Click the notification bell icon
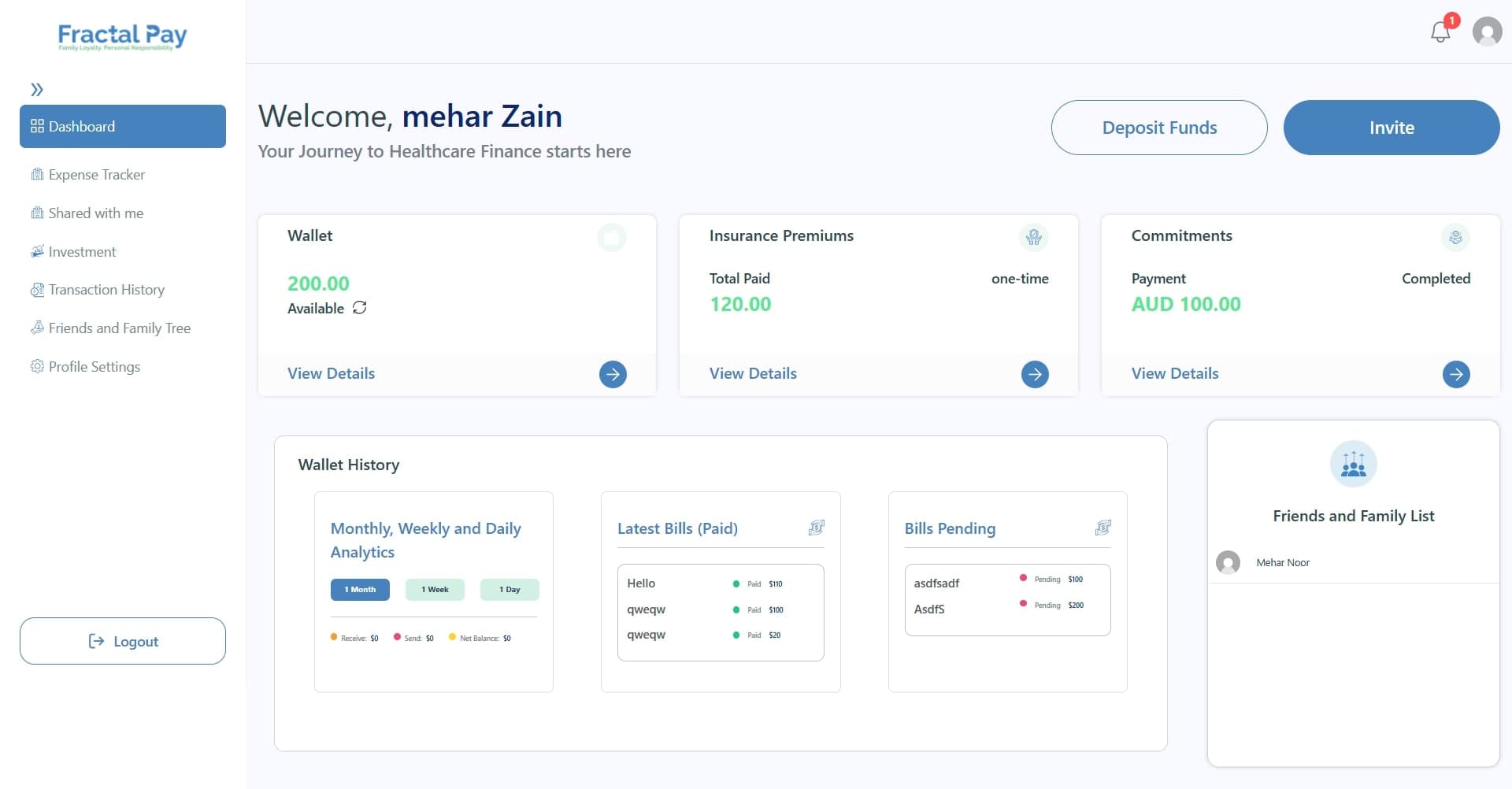 tap(1440, 32)
